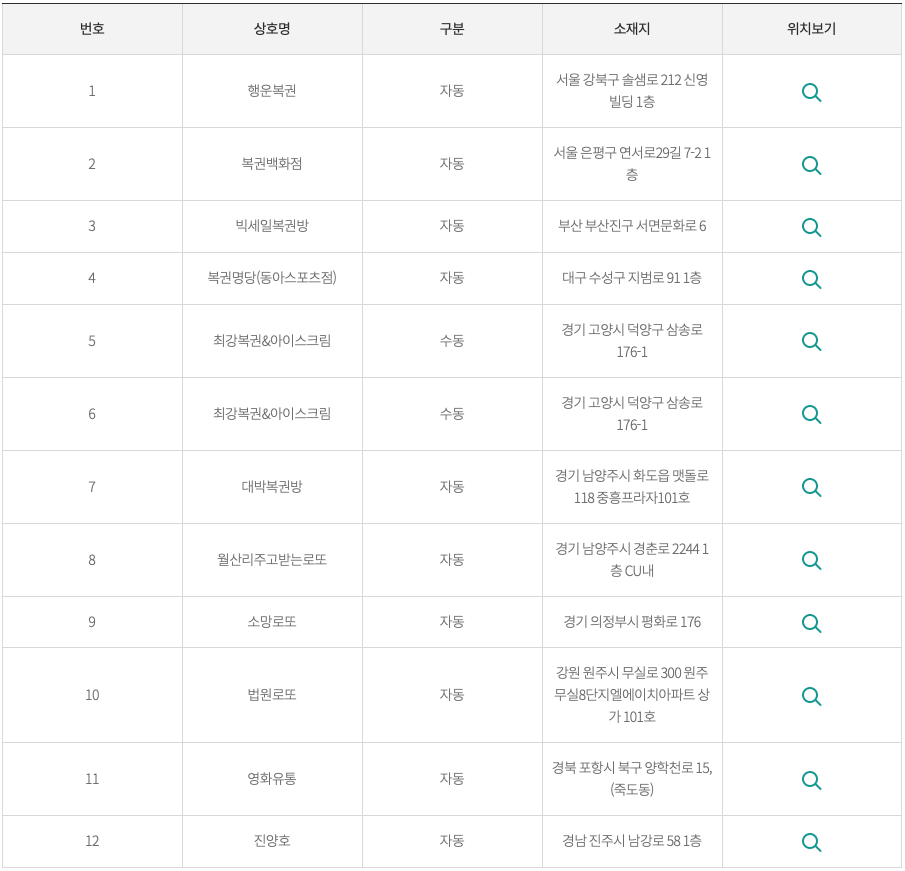Viewport: 905px width, 871px height.
Task: Click the 상호명 column header
Action: tap(272, 29)
